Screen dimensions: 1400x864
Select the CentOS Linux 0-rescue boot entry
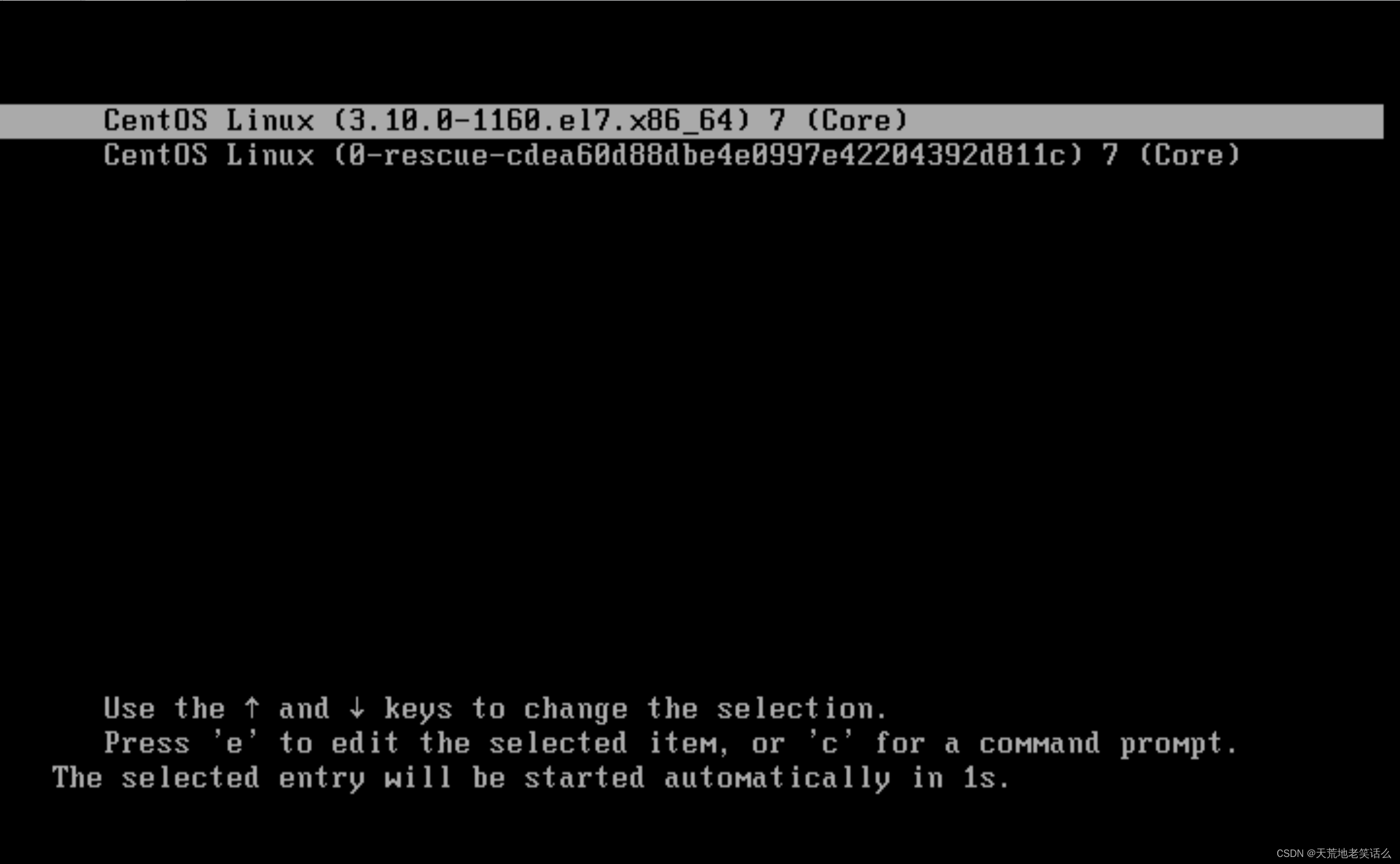click(672, 155)
